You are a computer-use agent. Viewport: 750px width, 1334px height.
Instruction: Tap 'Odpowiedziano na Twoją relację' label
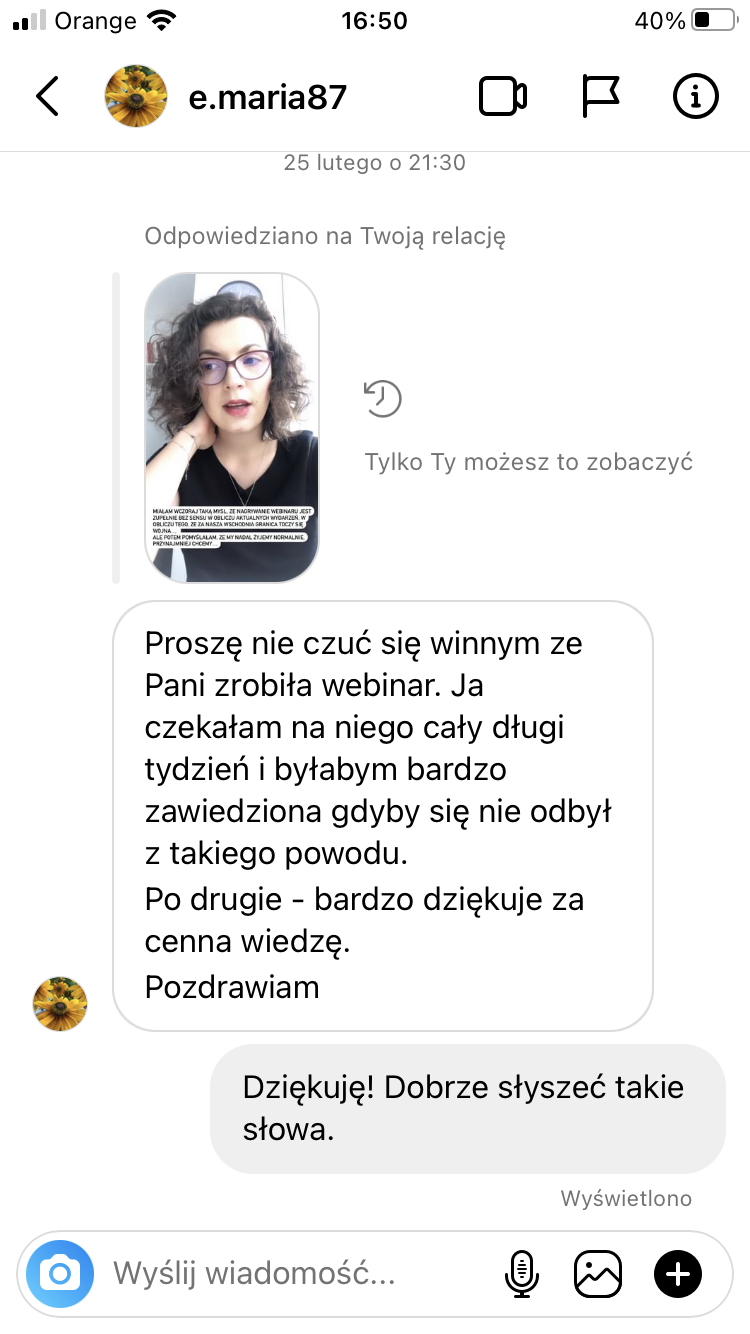325,237
